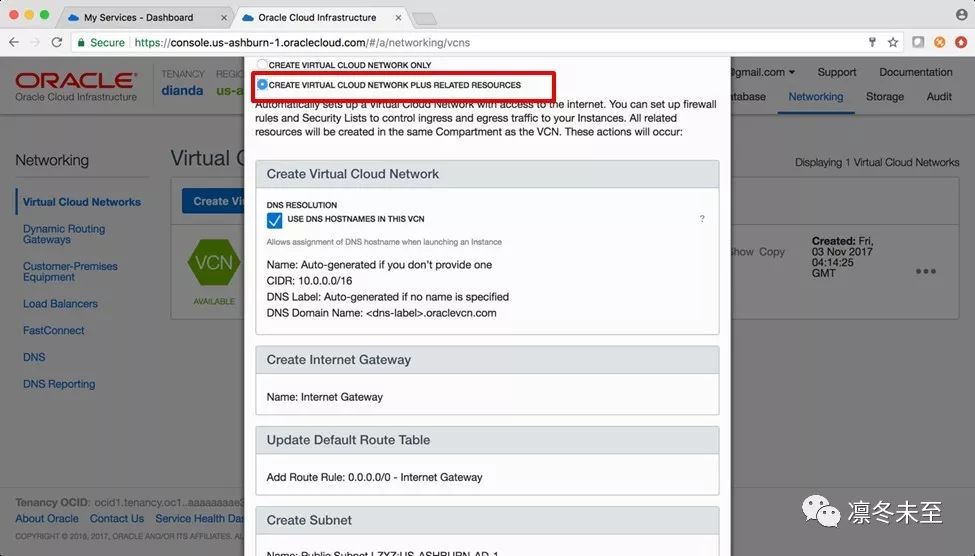Open a new browser tab
Image resolution: width=975 pixels, height=556 pixels.
click(x=425, y=19)
